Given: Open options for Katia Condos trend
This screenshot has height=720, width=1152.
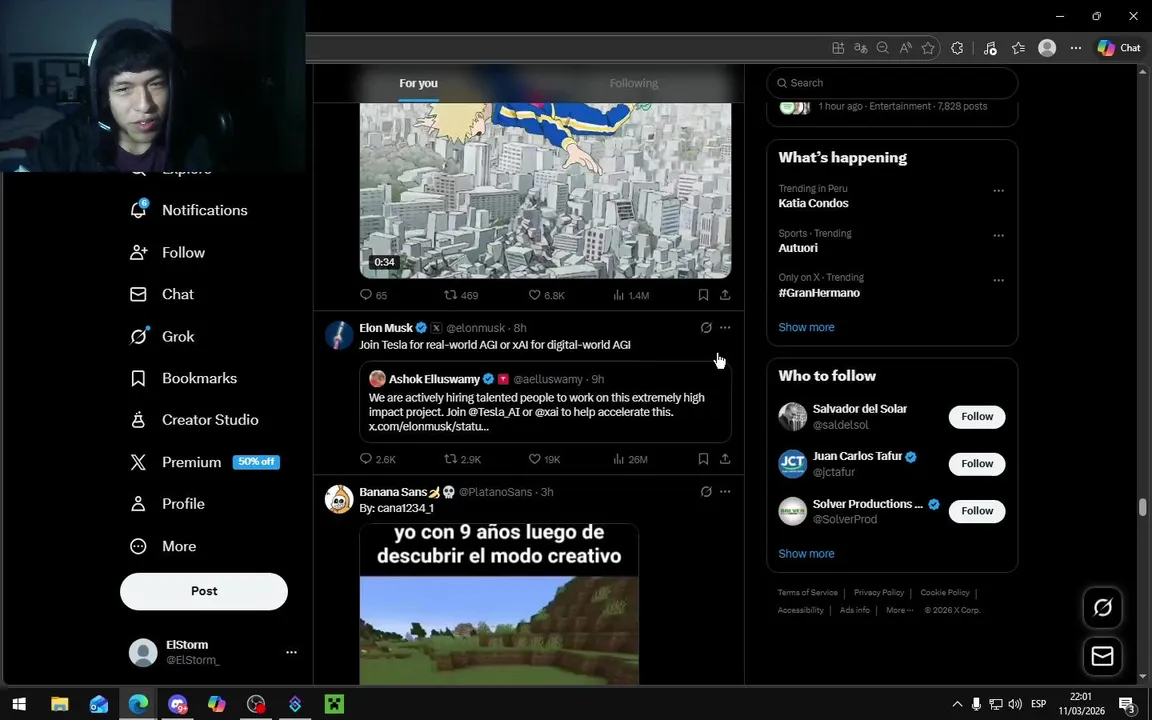Looking at the screenshot, I should [x=998, y=191].
